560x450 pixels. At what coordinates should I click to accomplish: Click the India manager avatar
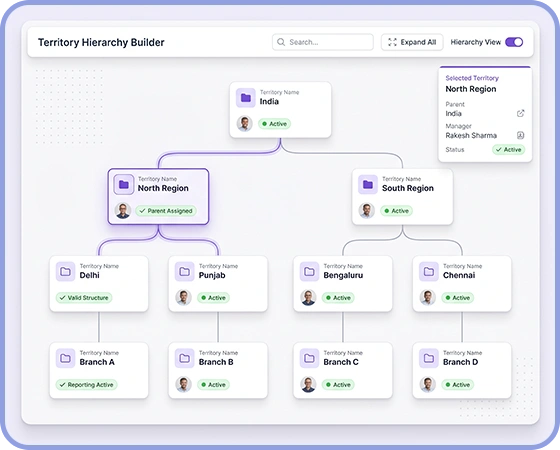pos(245,124)
